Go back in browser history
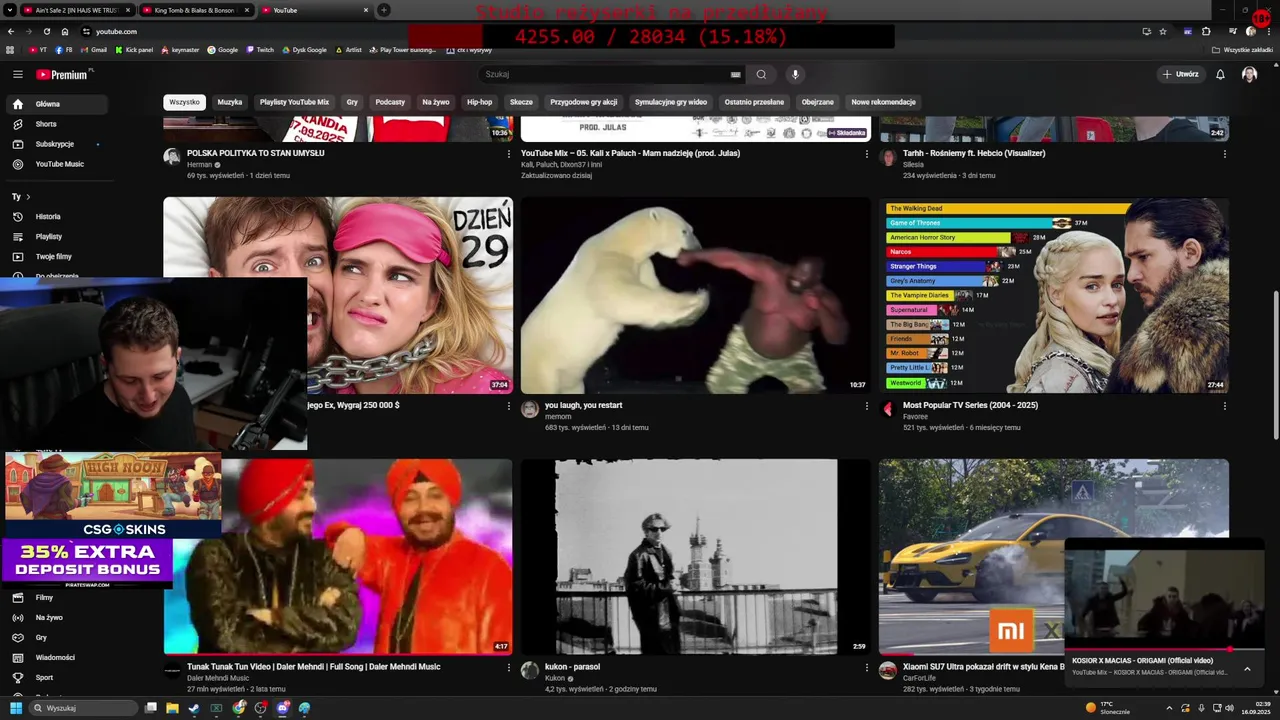The image size is (1280, 720). (x=11, y=31)
